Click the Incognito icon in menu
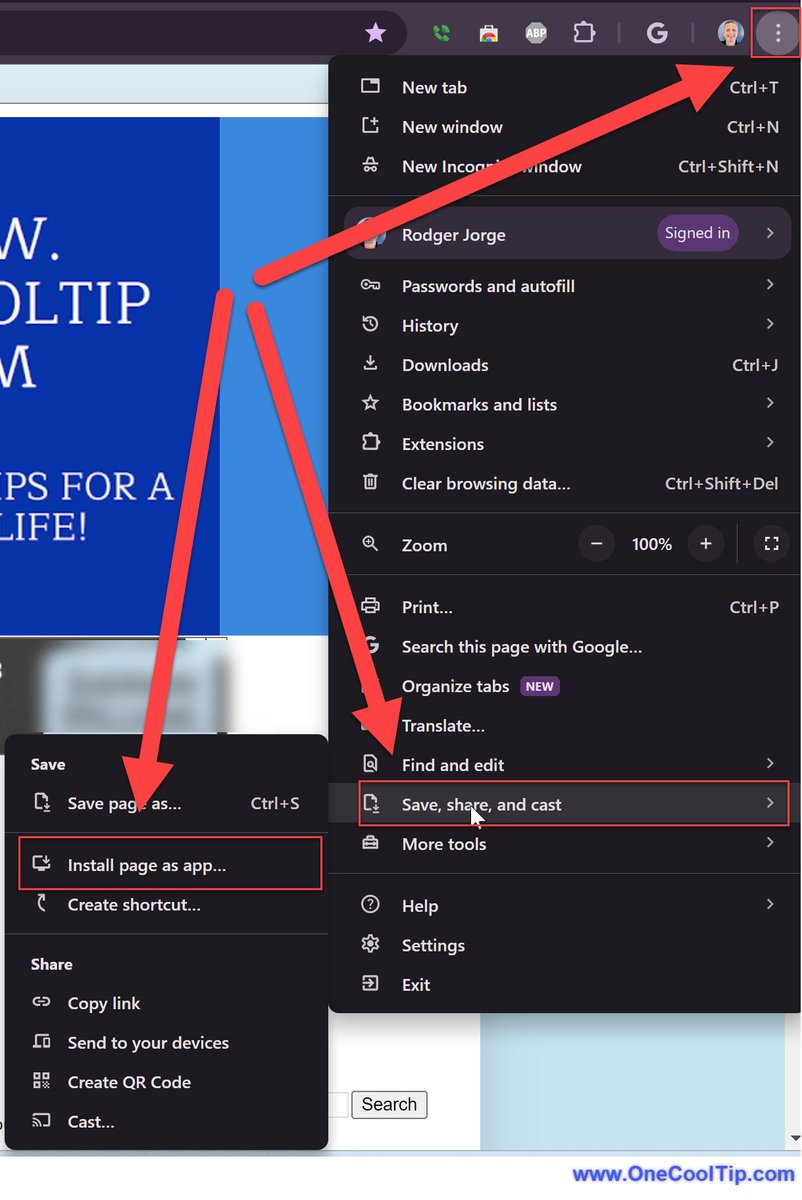 pyautogui.click(x=370, y=166)
